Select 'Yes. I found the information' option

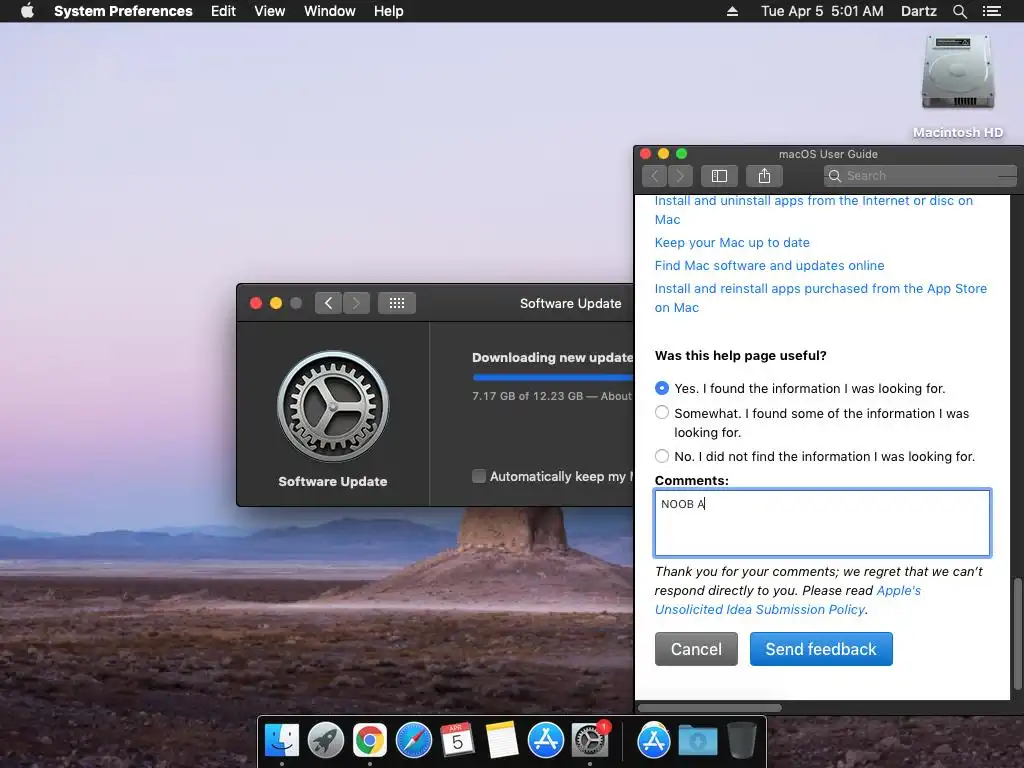pyautogui.click(x=662, y=388)
